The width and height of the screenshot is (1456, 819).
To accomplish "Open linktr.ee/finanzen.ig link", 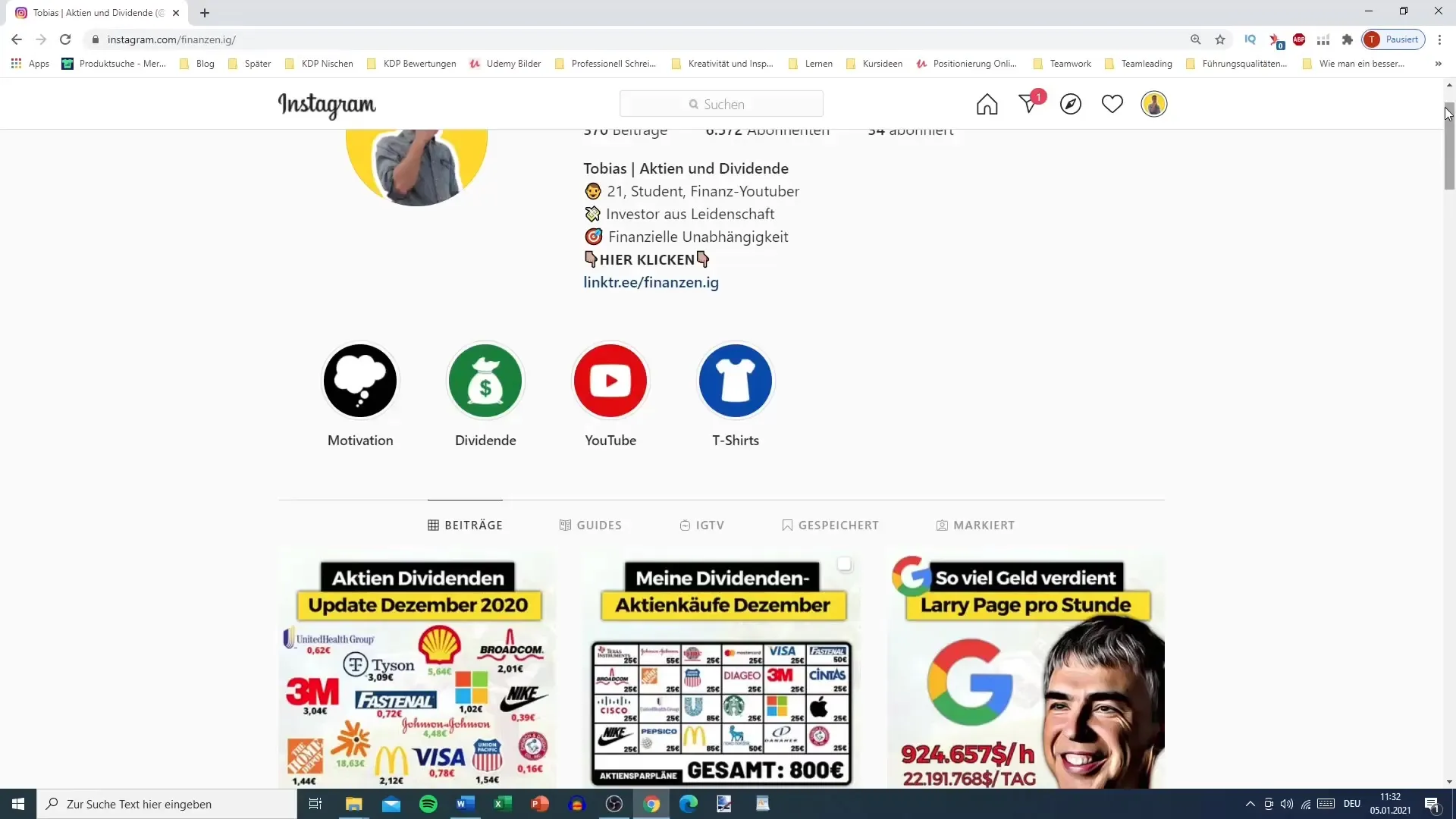I will pyautogui.click(x=651, y=282).
